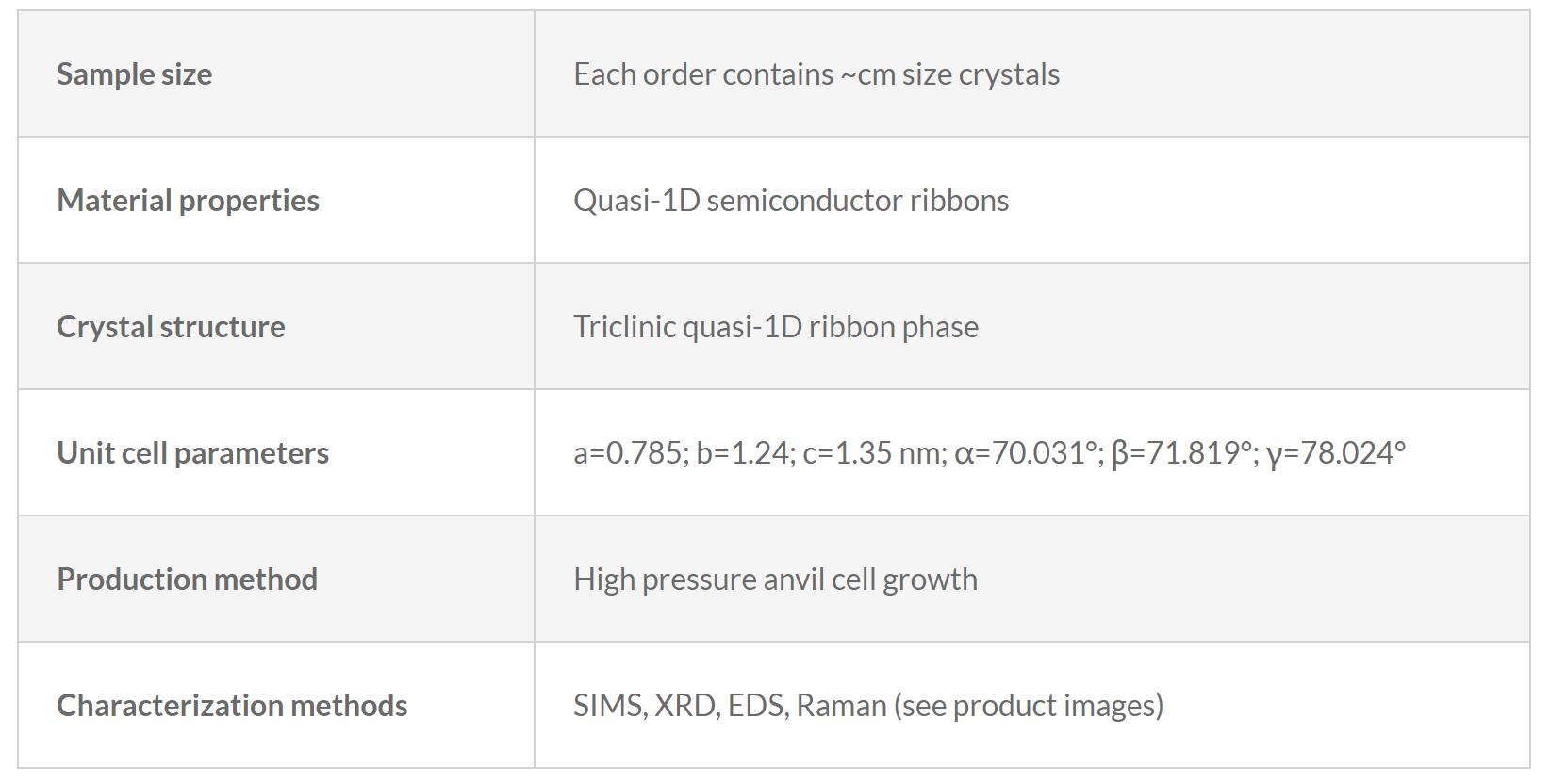Select the "Quasi-1D semiconductor ribbons" value

[791, 201]
